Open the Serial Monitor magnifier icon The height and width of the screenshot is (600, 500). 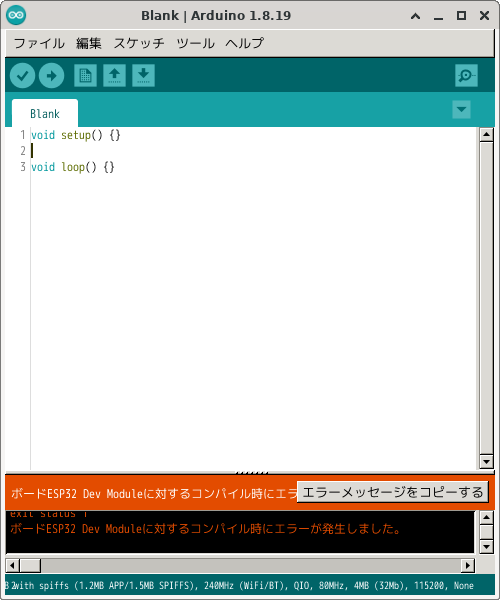466,75
